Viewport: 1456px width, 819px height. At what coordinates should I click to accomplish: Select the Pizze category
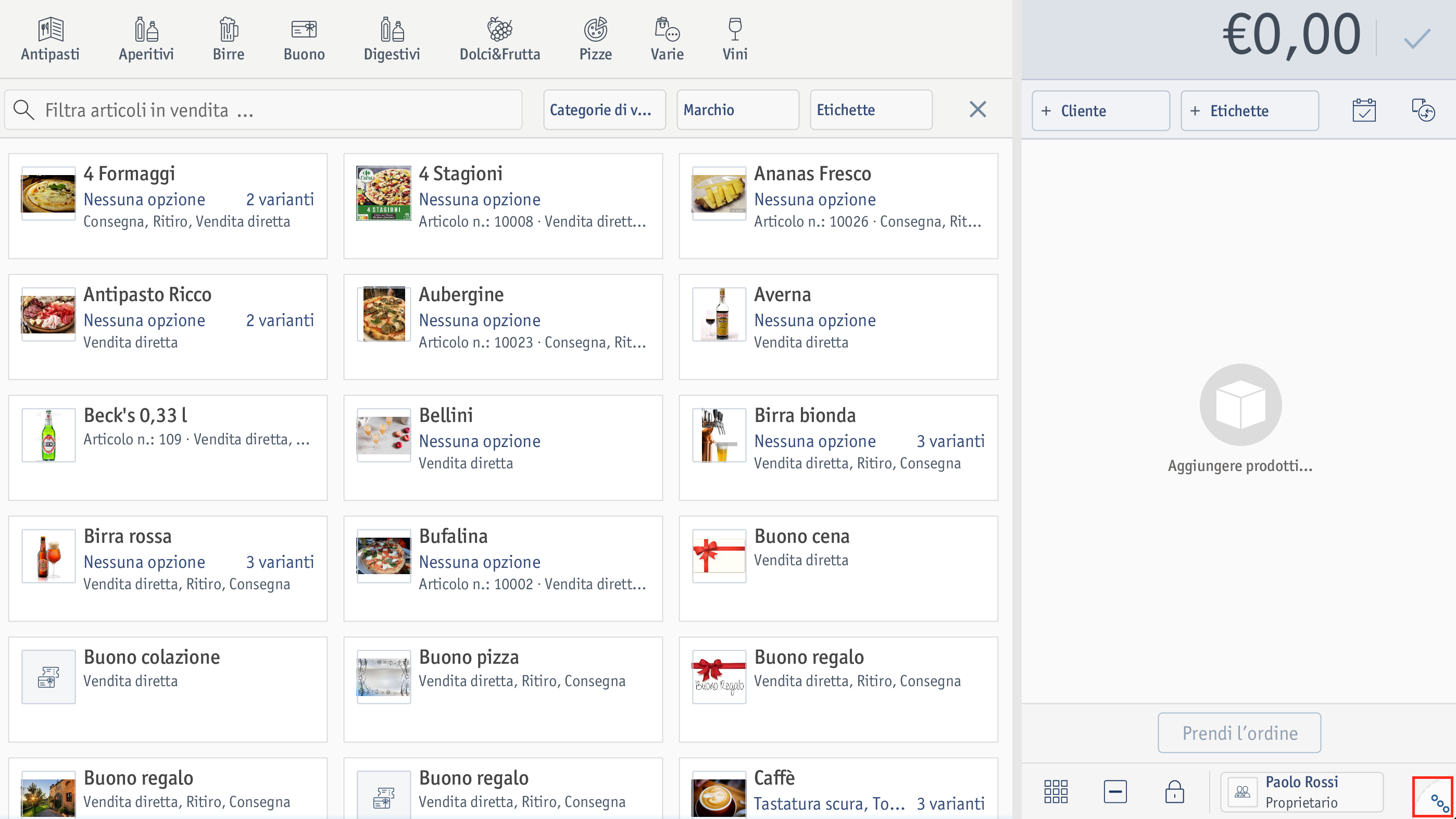pos(595,39)
